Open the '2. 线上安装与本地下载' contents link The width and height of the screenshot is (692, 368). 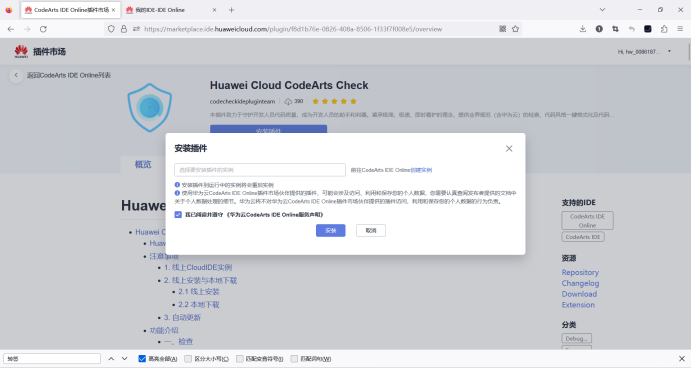coord(200,281)
